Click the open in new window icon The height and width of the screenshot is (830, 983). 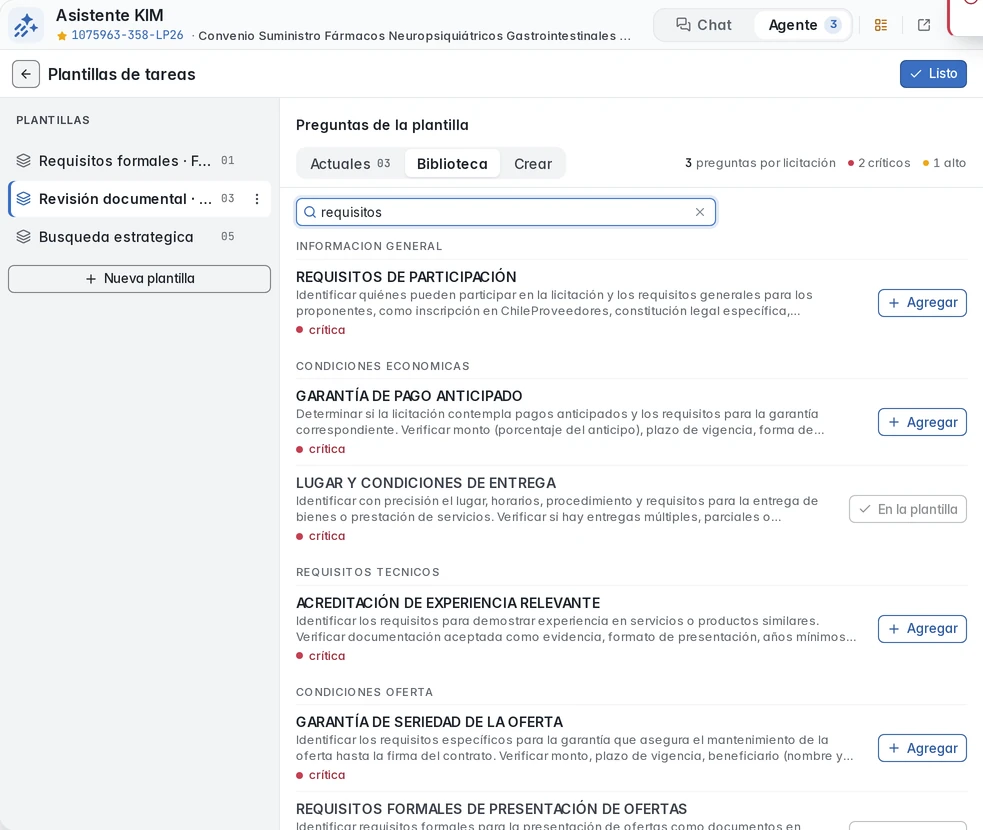[x=923, y=25]
